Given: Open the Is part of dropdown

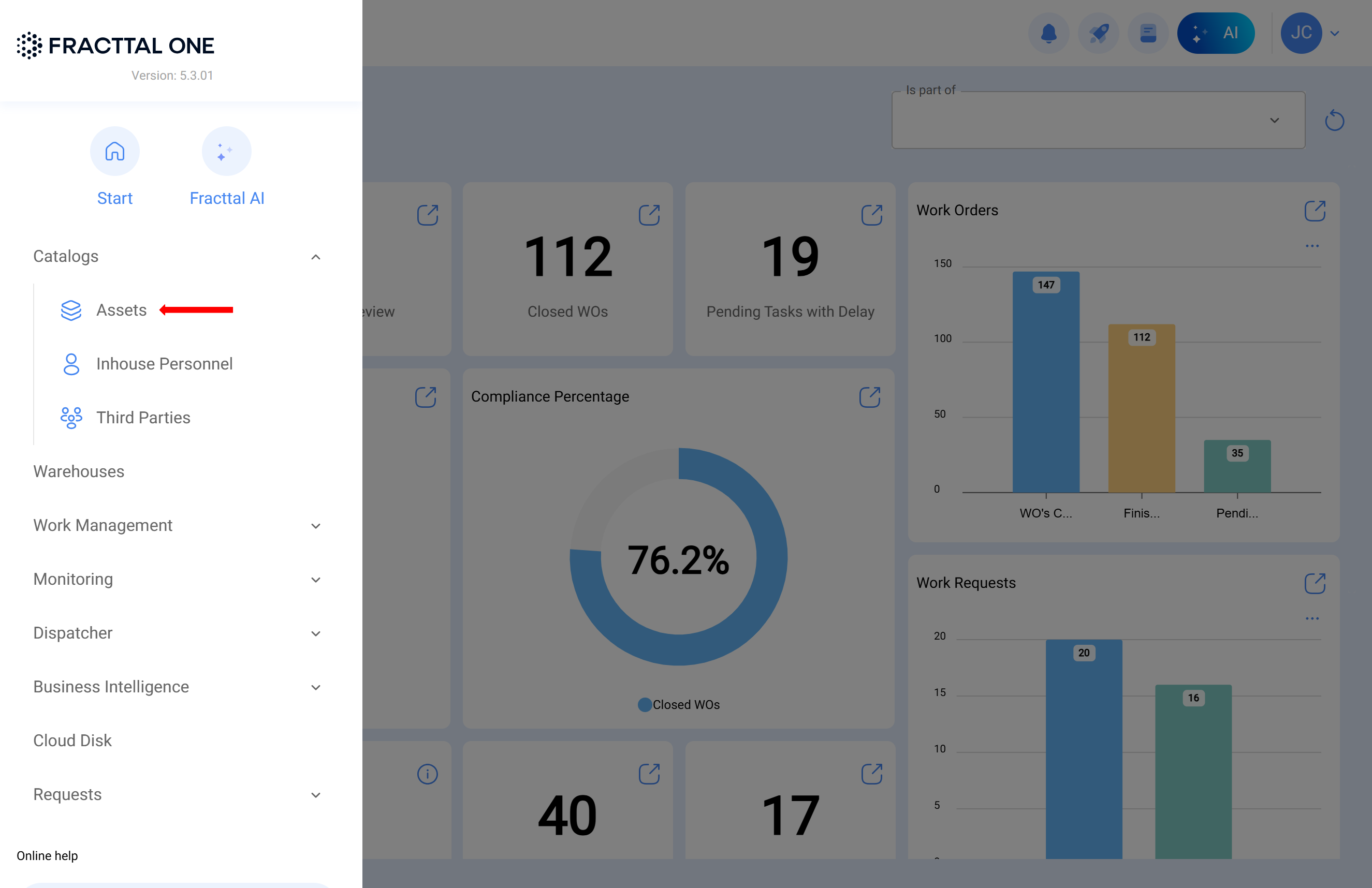Looking at the screenshot, I should (x=1098, y=121).
